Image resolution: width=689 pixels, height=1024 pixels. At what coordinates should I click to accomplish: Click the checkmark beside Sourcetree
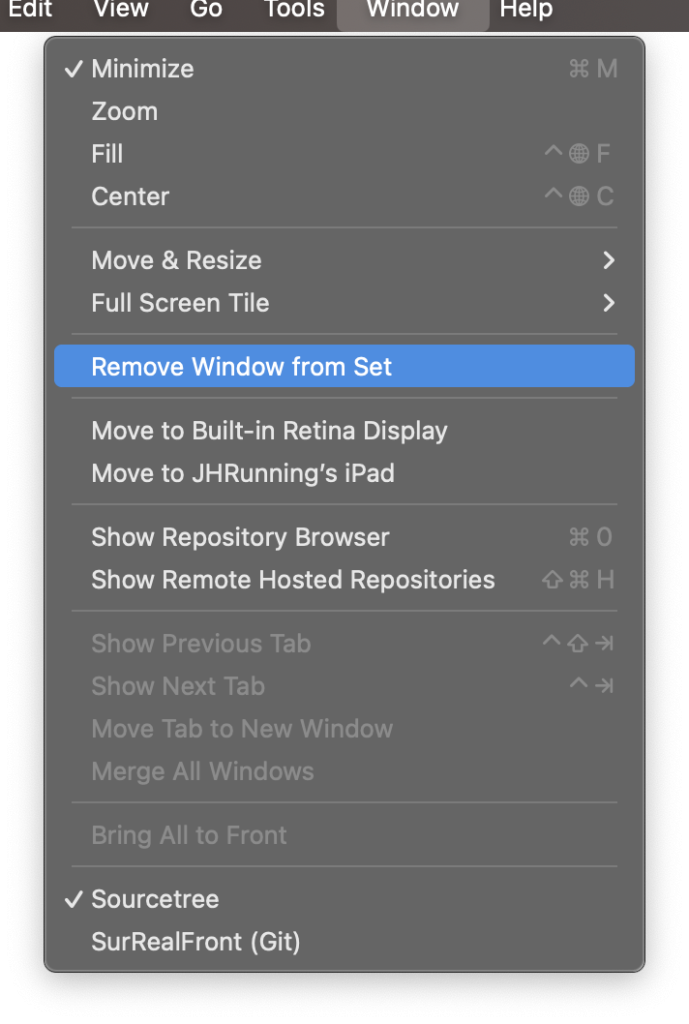74,899
